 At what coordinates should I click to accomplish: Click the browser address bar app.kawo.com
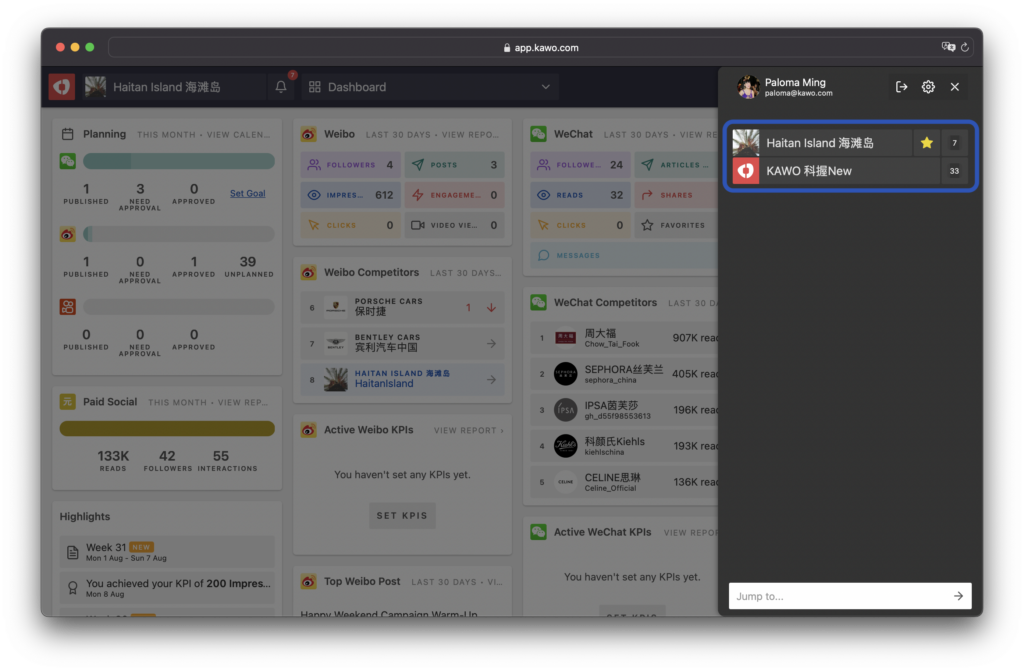click(x=541, y=48)
